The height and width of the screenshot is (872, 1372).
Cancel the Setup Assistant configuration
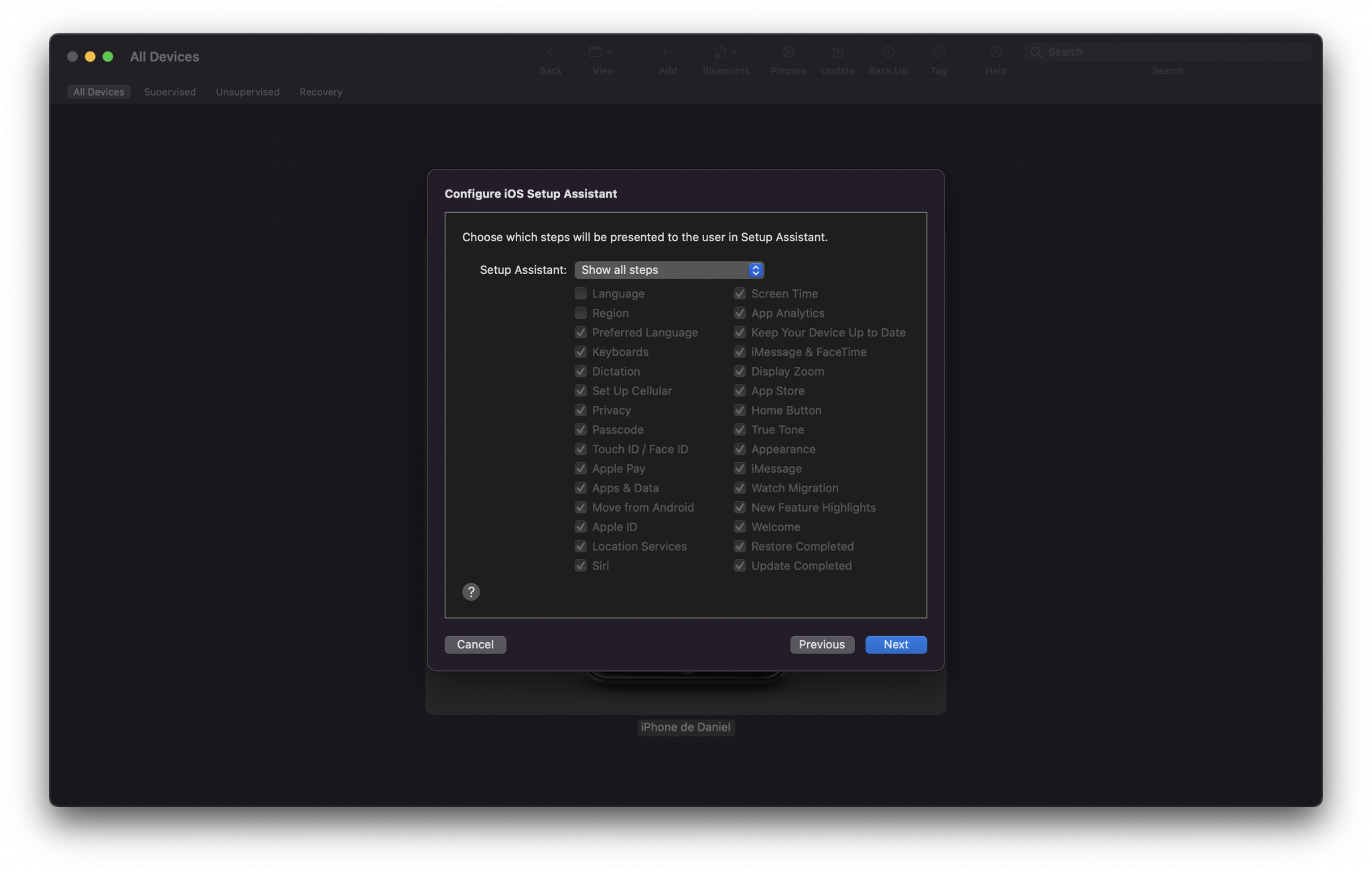(475, 644)
